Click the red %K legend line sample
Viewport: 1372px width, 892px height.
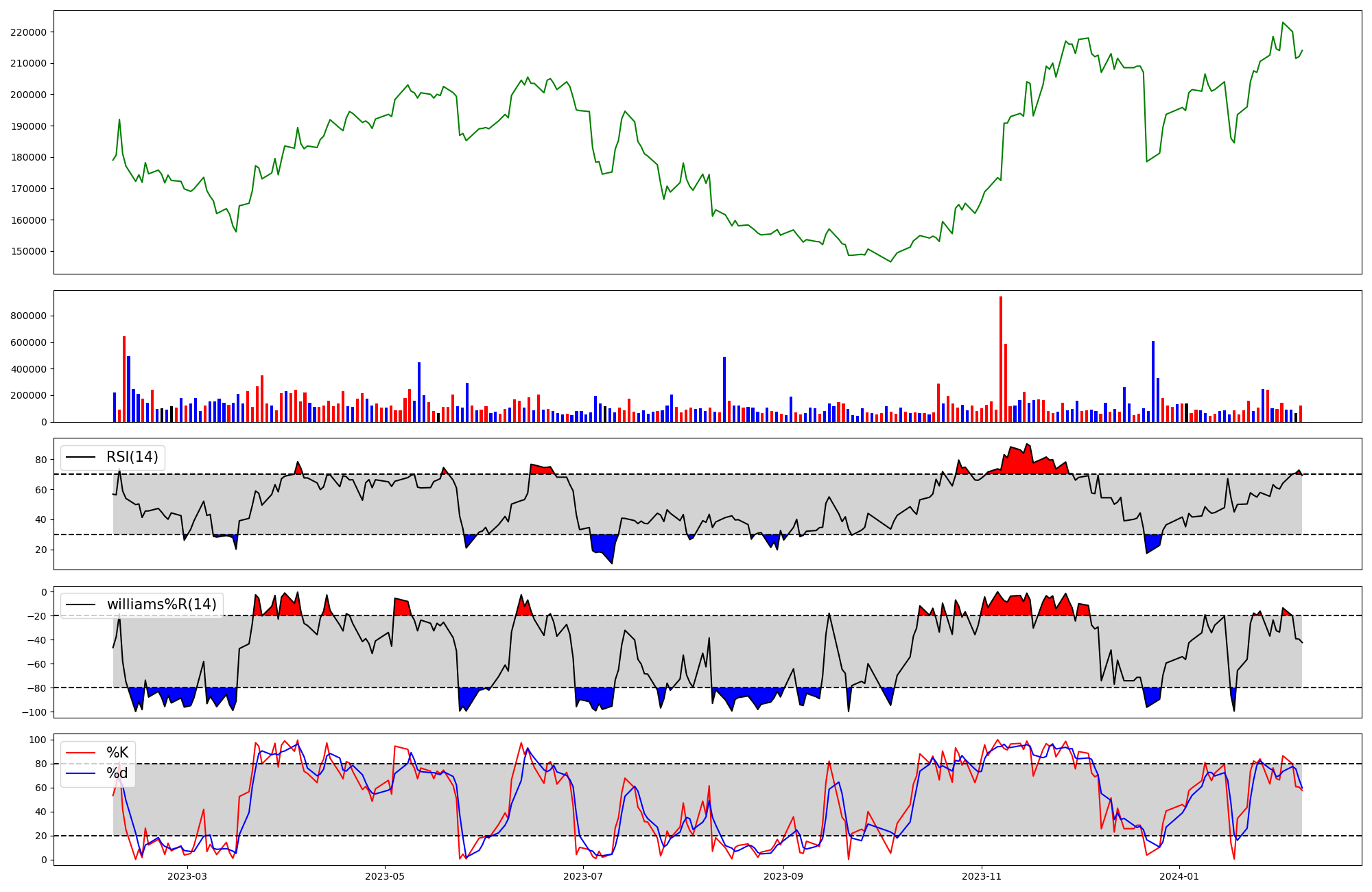(80, 753)
